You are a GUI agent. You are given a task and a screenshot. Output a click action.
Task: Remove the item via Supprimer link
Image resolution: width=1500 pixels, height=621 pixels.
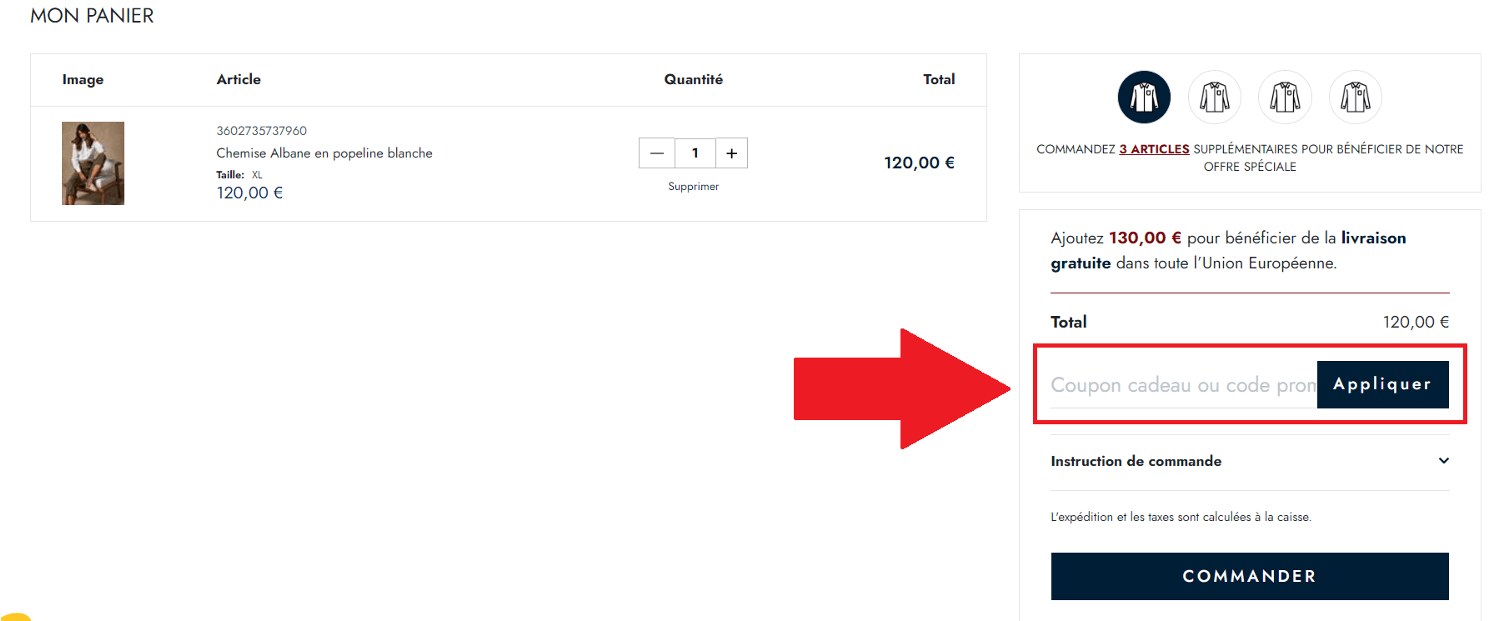coord(693,186)
